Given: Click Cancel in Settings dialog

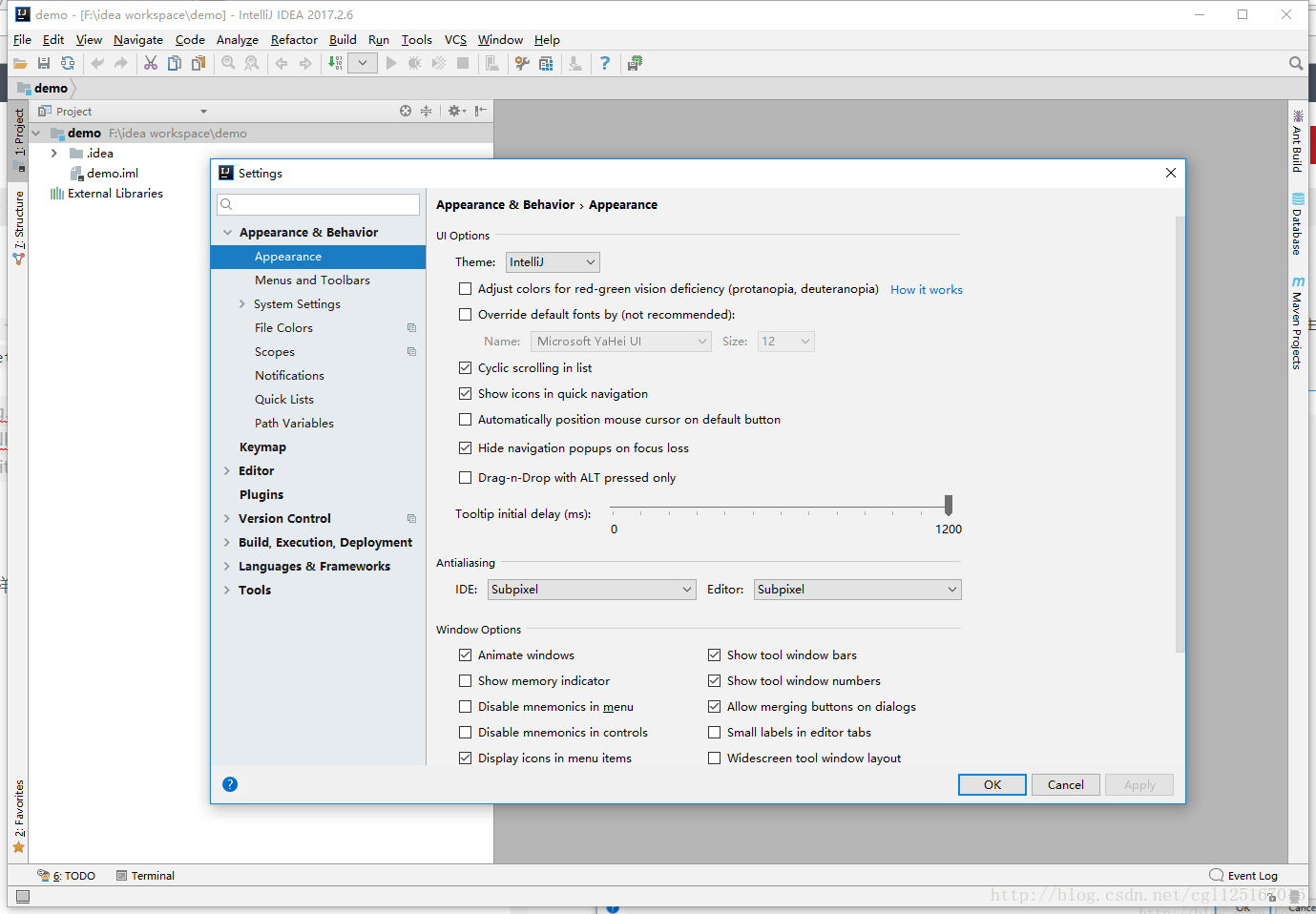Looking at the screenshot, I should [1066, 784].
